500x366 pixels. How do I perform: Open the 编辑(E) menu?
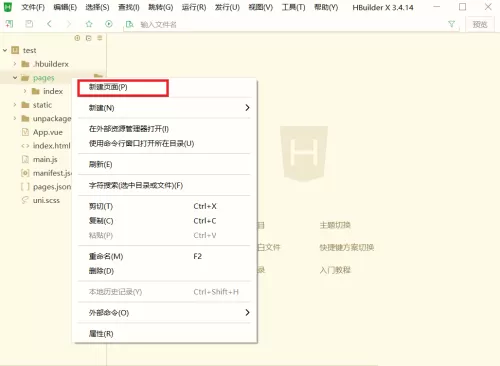65,7
